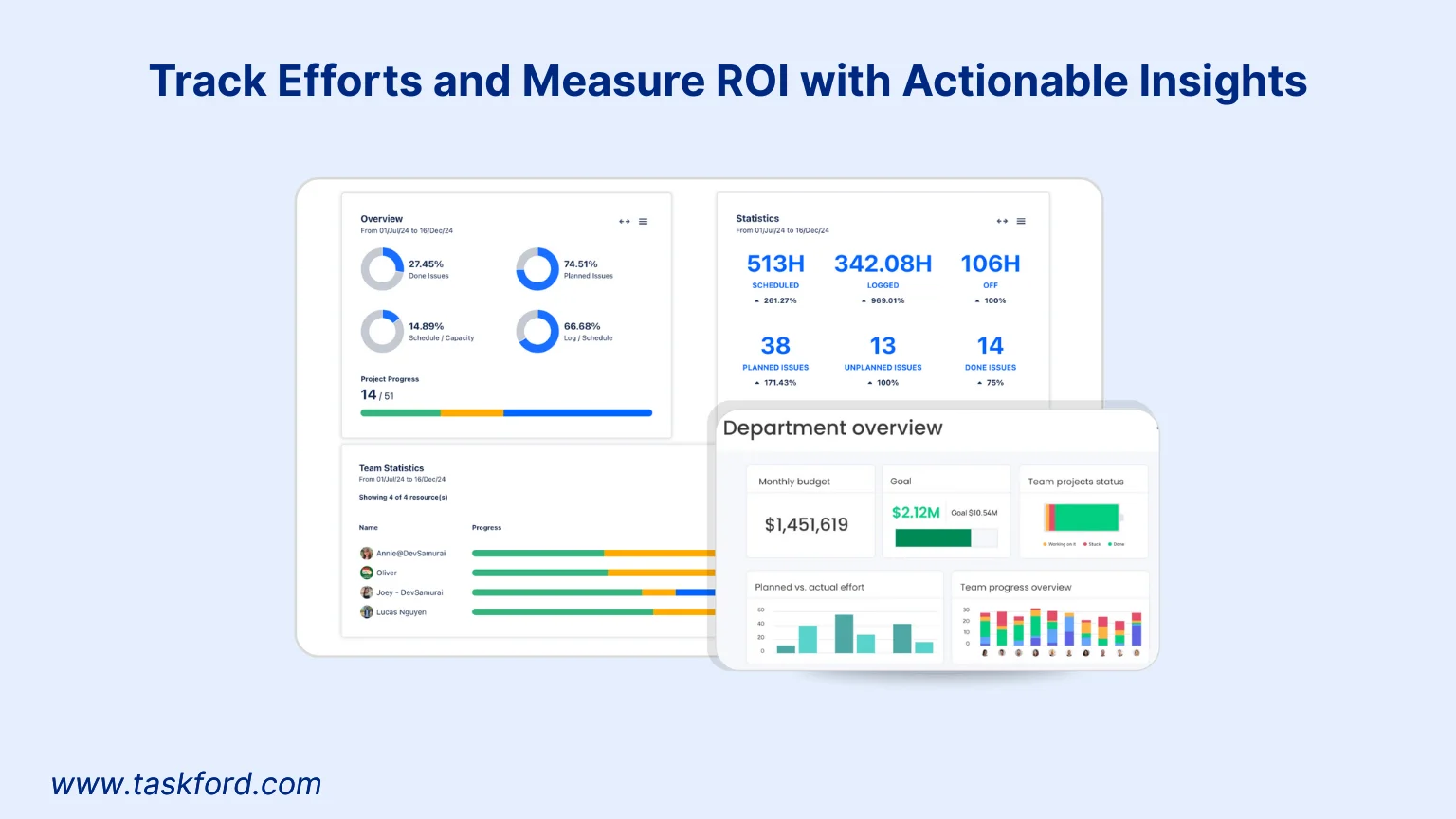Open the www.taskford.com link
1456x819 pixels.
pos(187,784)
